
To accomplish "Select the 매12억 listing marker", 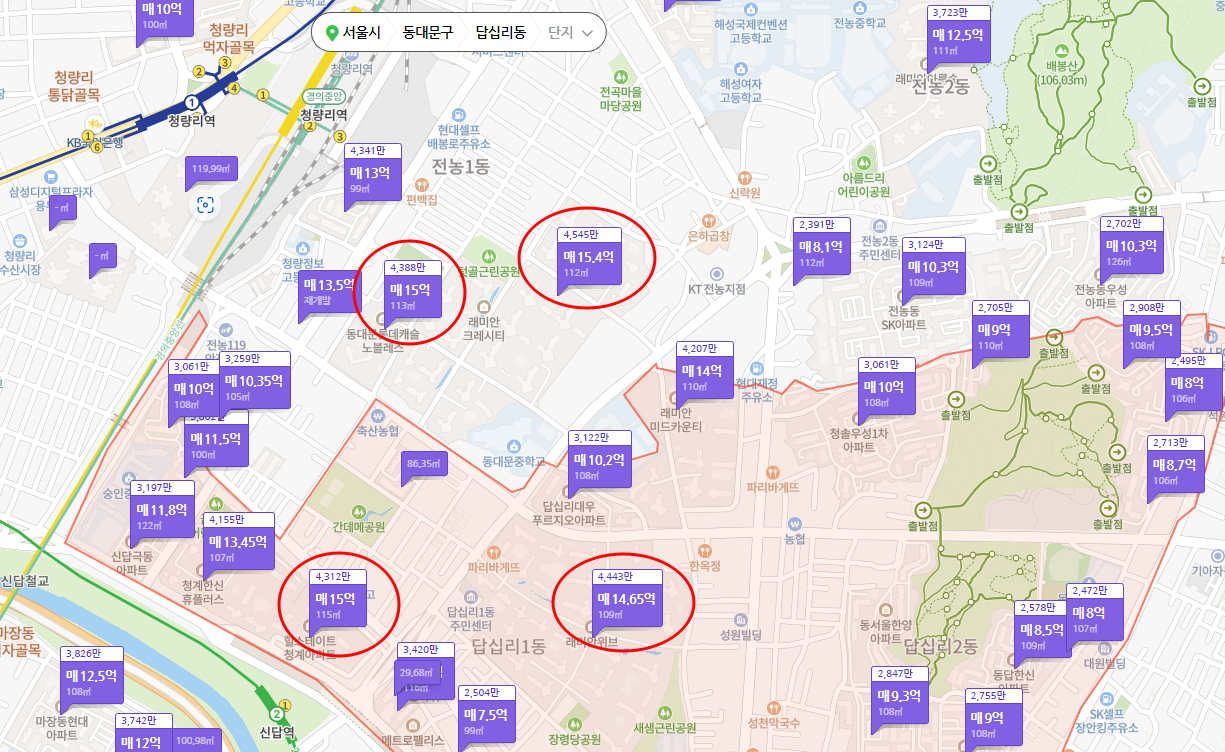I will pos(143,733).
